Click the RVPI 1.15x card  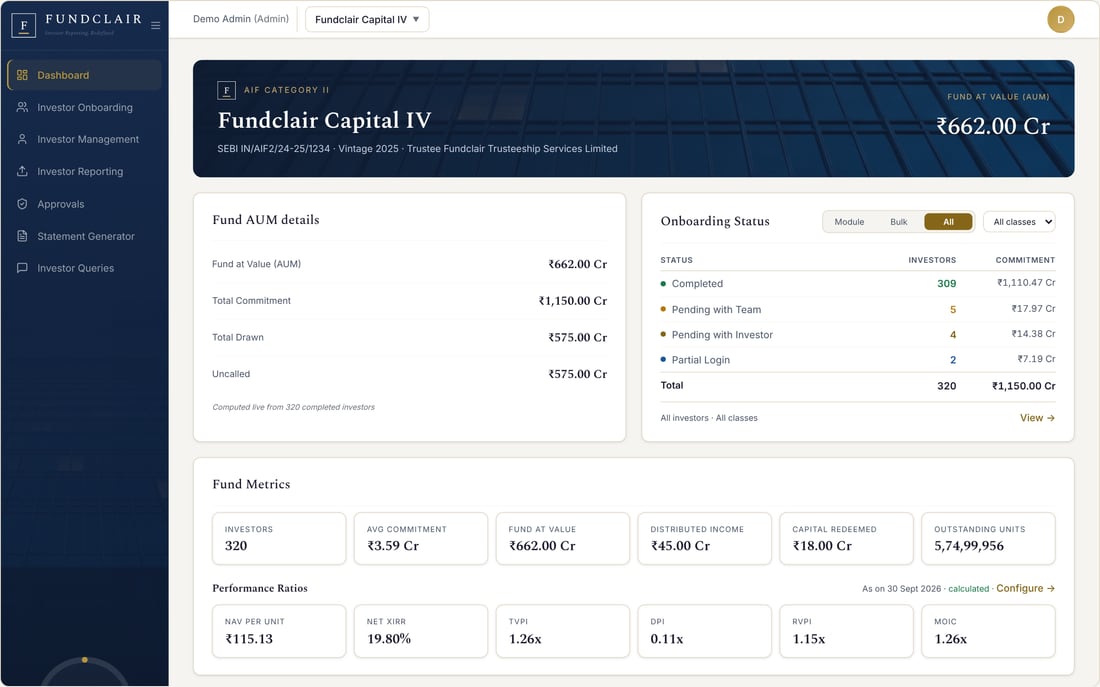click(x=846, y=631)
